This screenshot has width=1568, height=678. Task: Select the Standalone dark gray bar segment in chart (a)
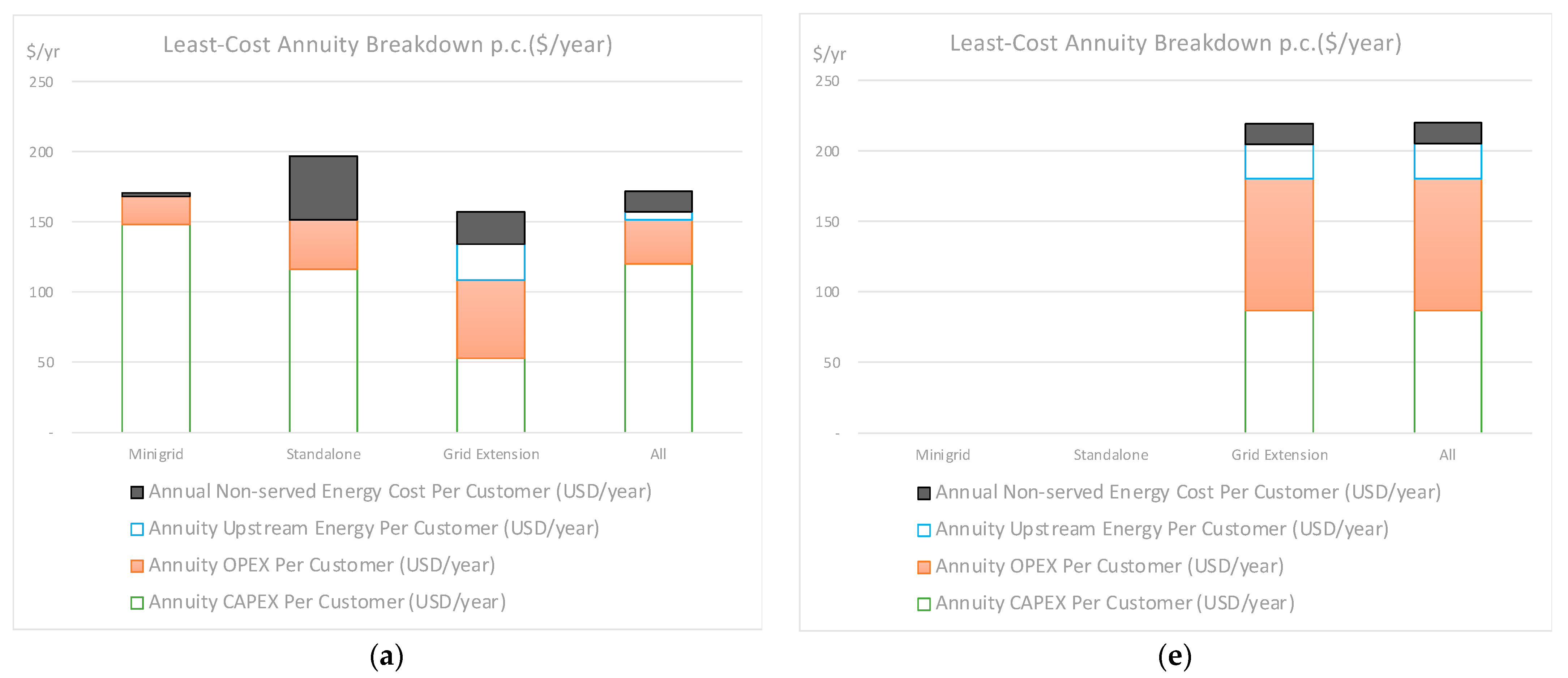[x=323, y=188]
